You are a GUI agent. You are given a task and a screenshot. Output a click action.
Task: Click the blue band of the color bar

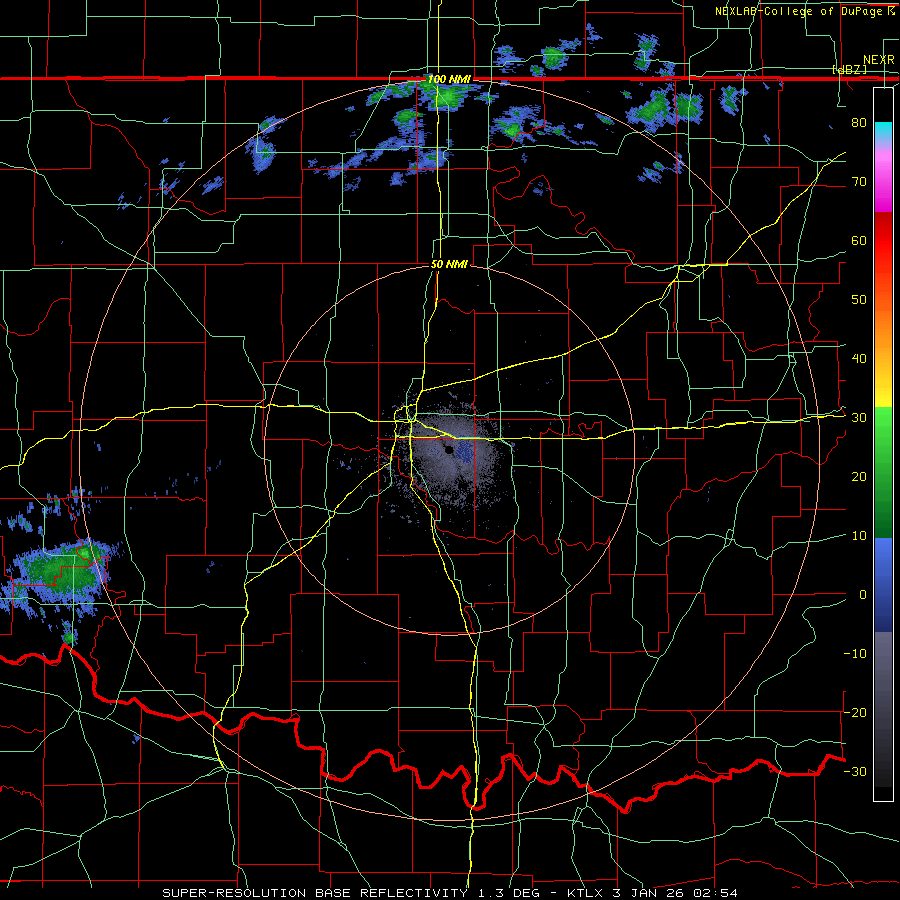tap(883, 585)
